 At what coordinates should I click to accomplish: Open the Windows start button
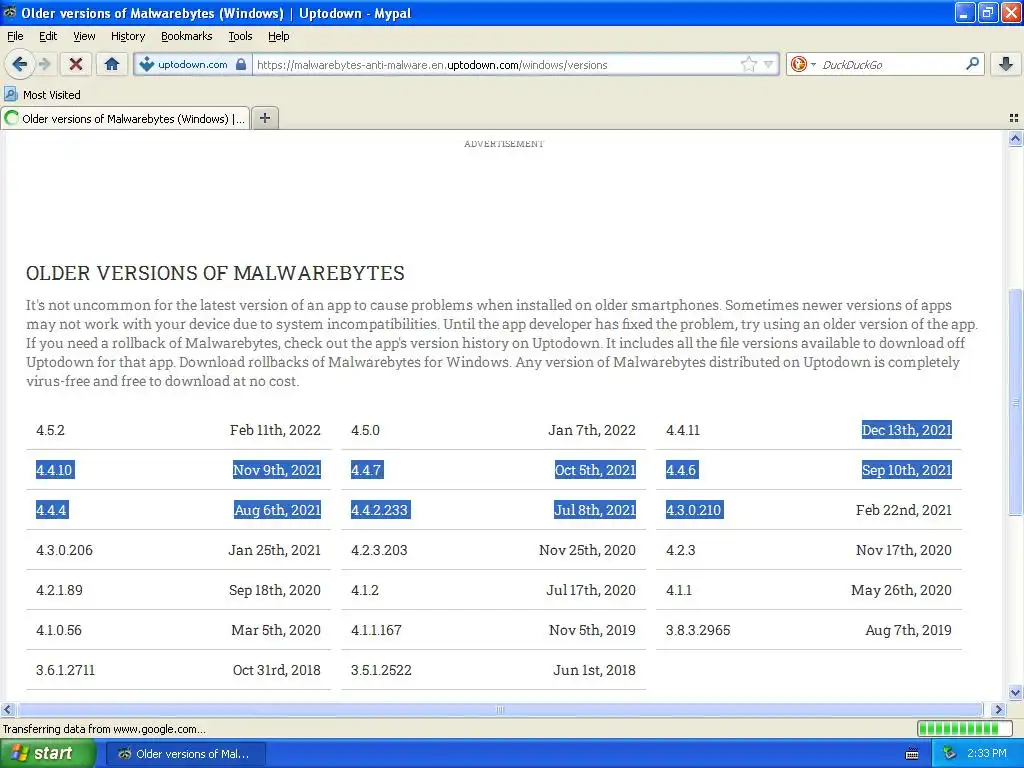(48, 754)
